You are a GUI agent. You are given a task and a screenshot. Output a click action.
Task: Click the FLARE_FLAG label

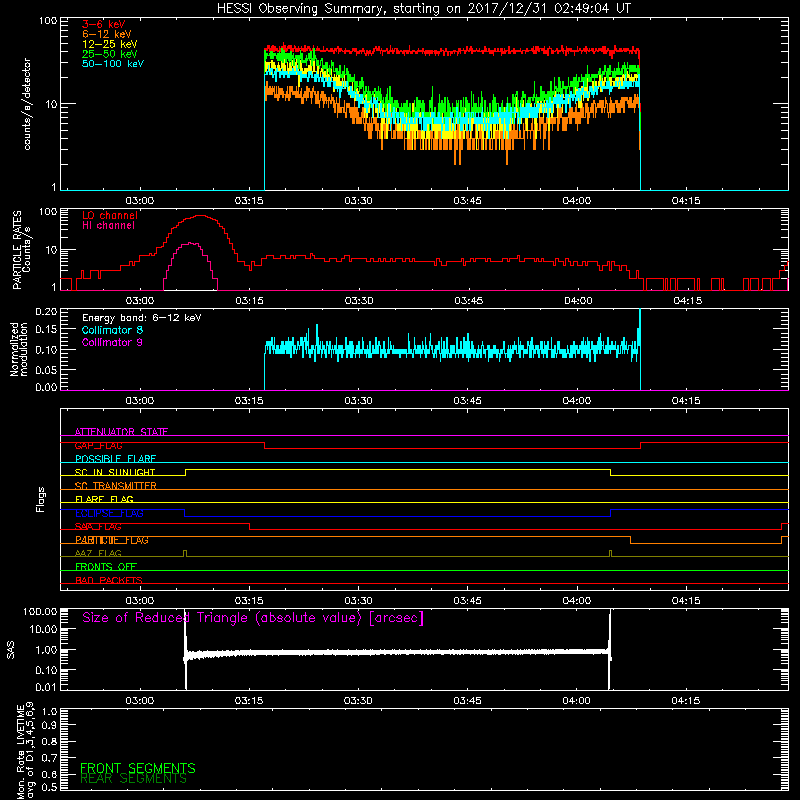[104, 499]
